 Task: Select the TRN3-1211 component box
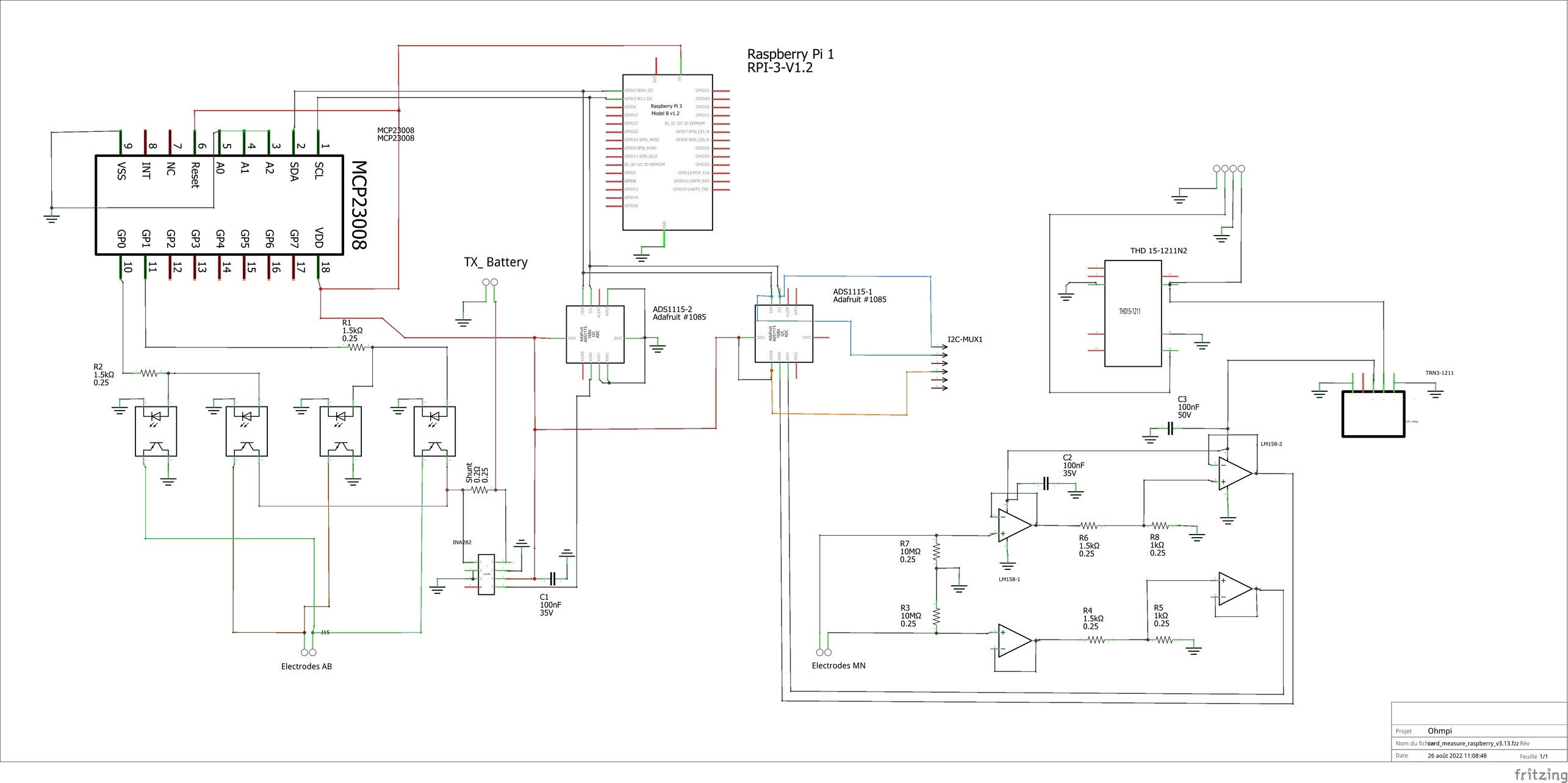coord(1373,414)
